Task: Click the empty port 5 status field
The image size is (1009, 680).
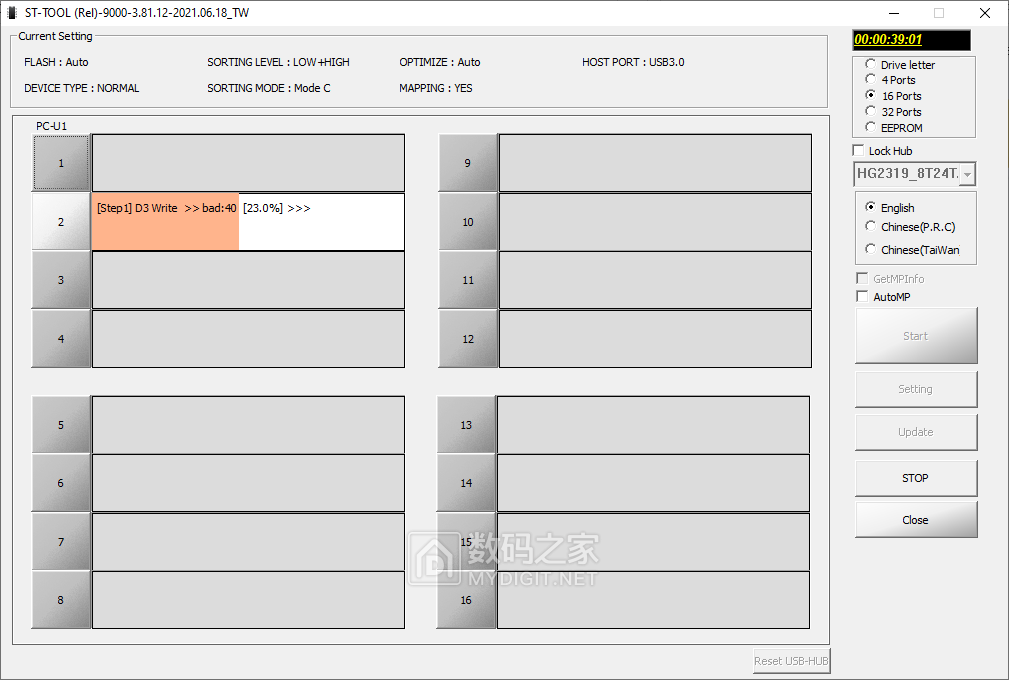Action: coord(248,425)
